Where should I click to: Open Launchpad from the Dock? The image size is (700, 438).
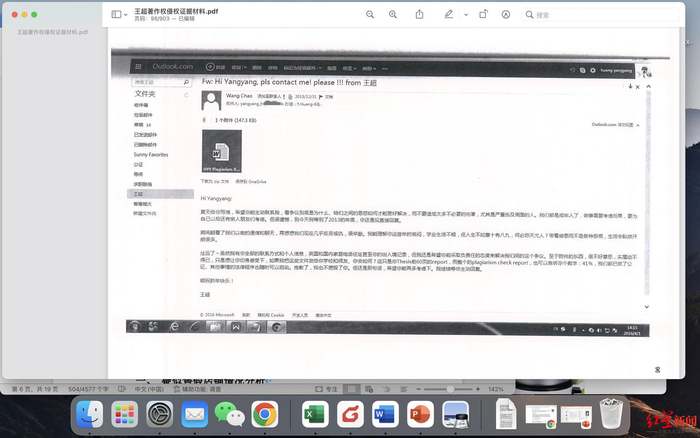tap(125, 414)
